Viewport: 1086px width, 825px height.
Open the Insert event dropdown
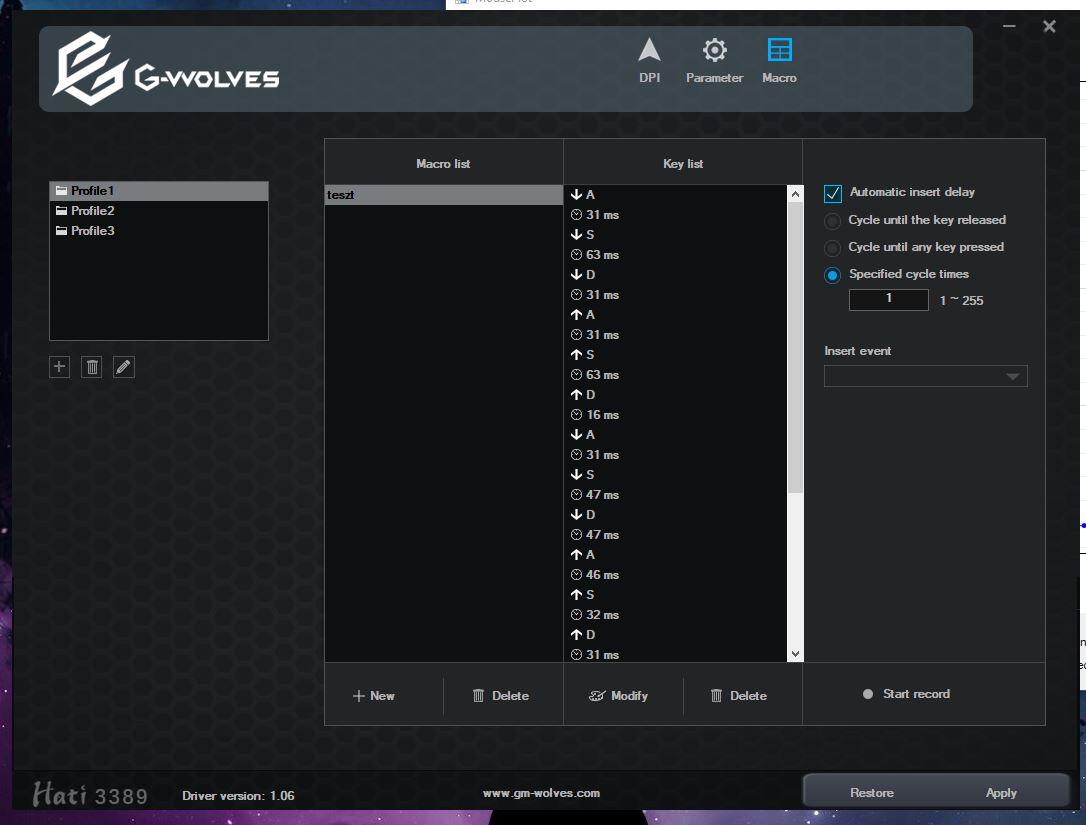coord(925,376)
